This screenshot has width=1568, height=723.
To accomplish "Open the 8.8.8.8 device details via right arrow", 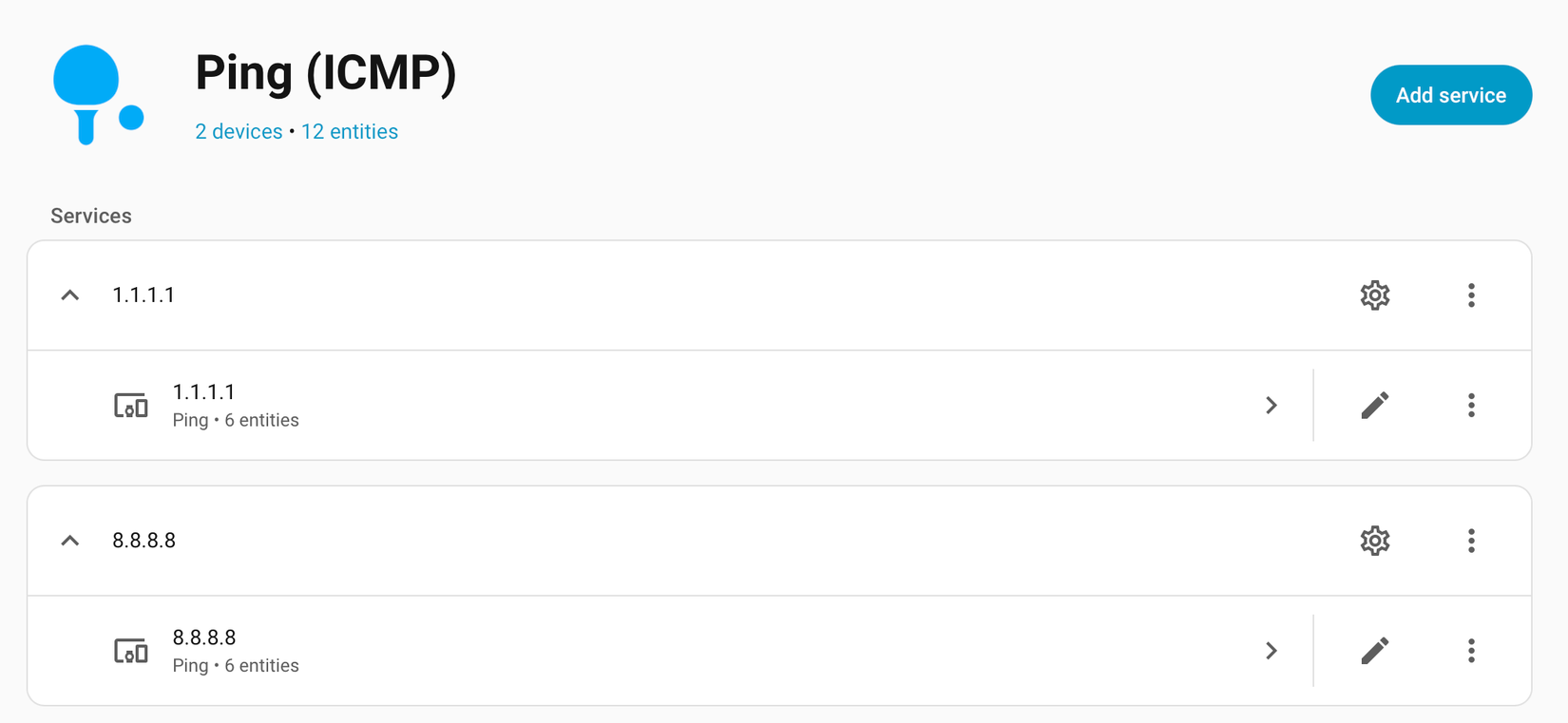I will (1272, 651).
